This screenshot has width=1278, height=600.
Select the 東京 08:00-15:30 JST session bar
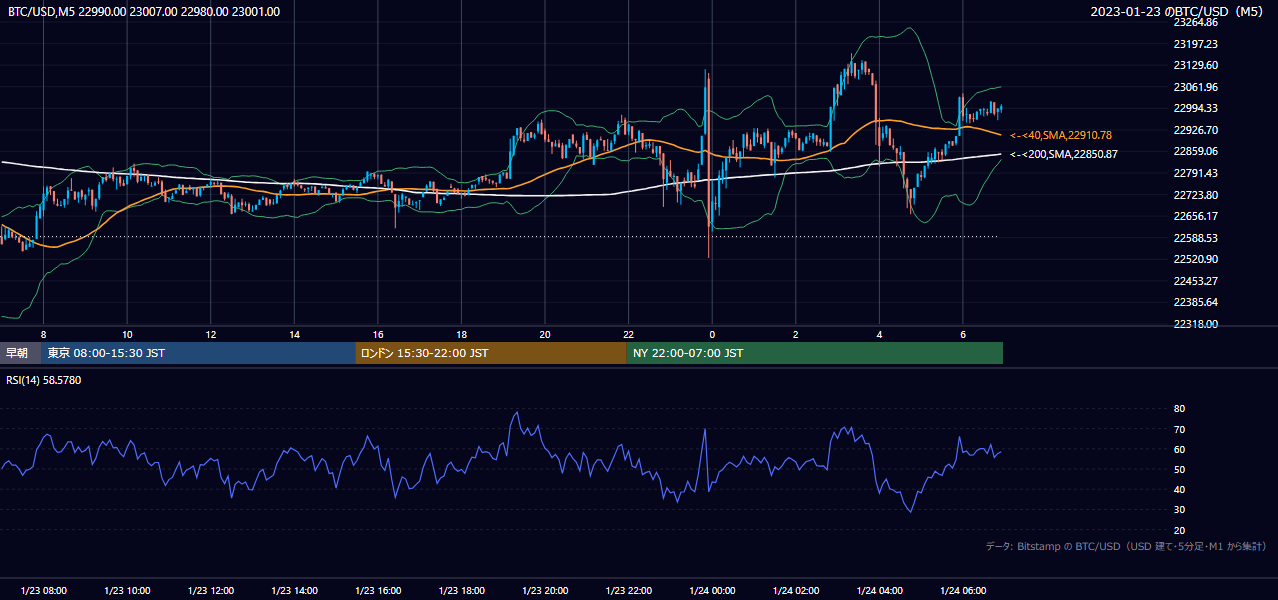click(198, 353)
